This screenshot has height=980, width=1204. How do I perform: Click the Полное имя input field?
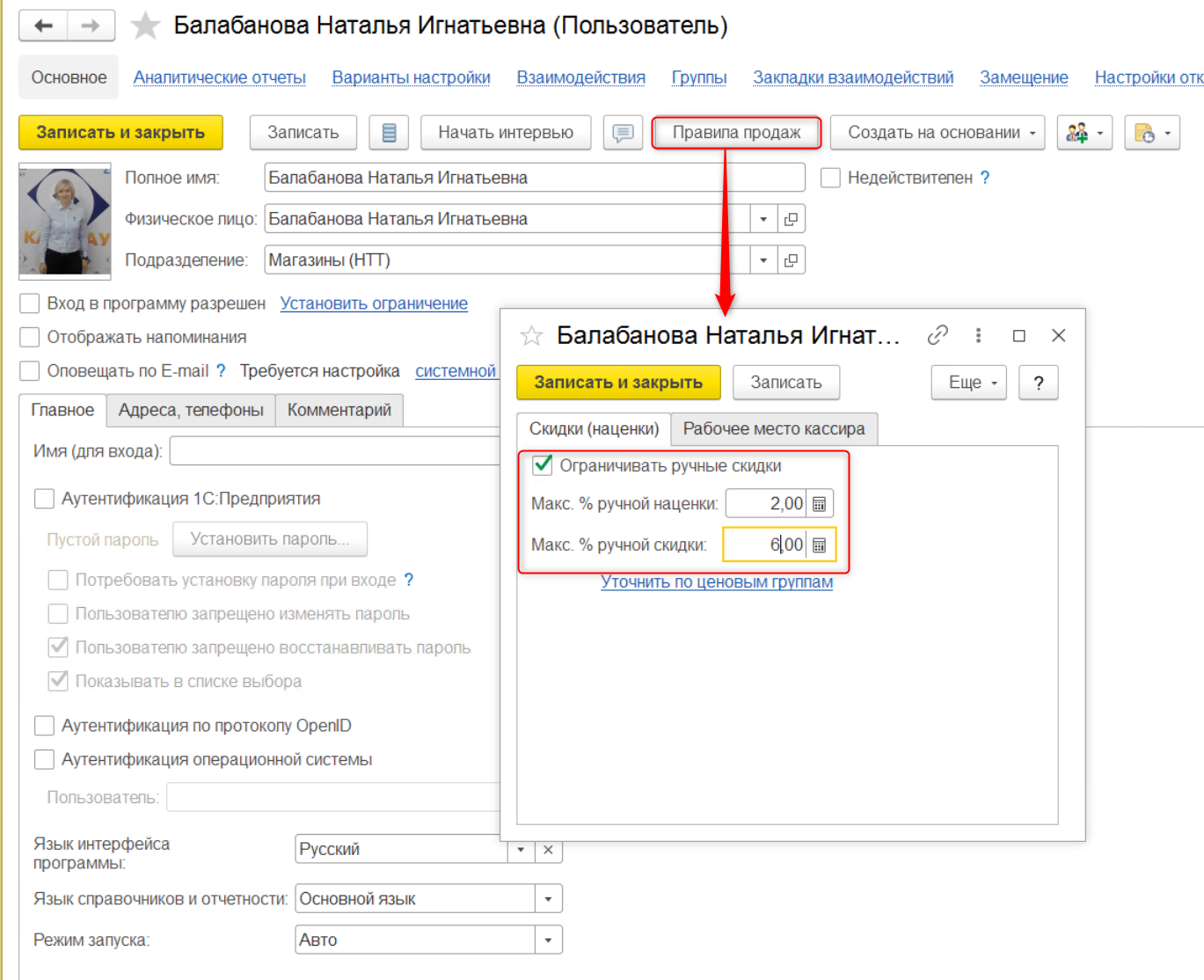click(x=534, y=178)
